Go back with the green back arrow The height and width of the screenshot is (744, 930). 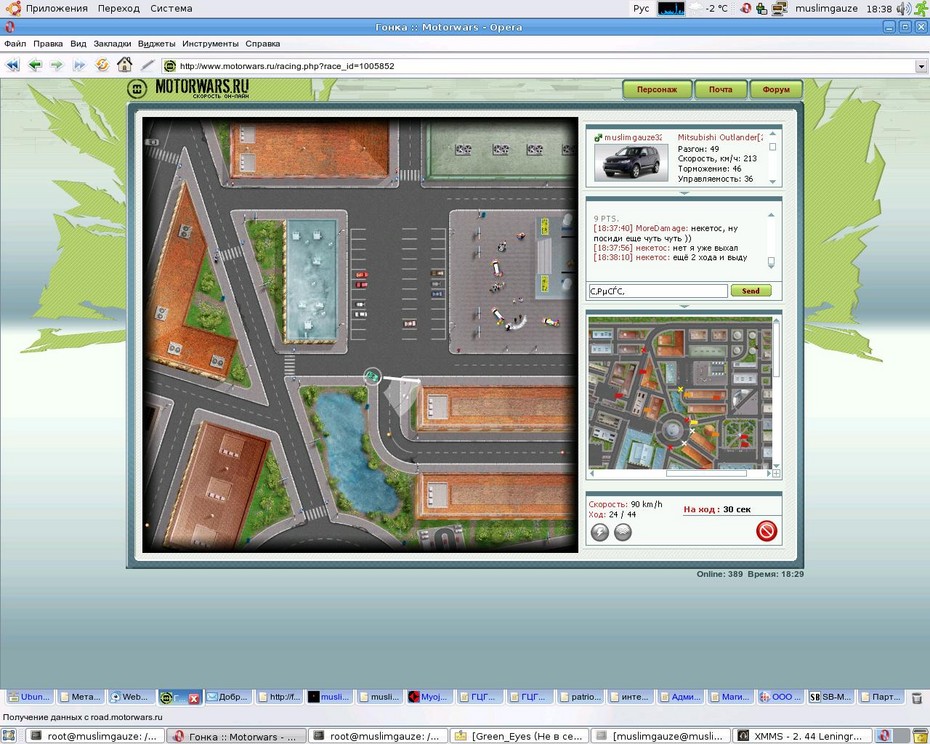point(35,65)
